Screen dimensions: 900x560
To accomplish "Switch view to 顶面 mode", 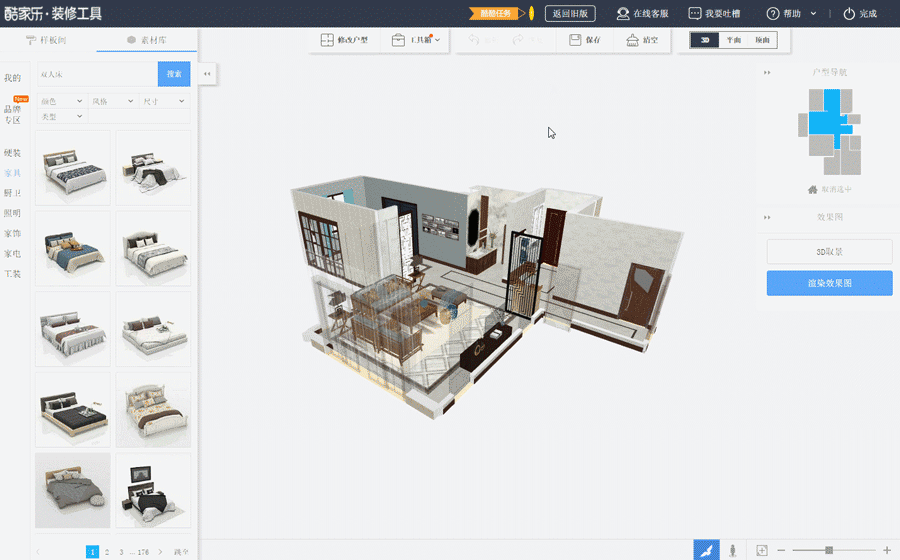I will [762, 40].
